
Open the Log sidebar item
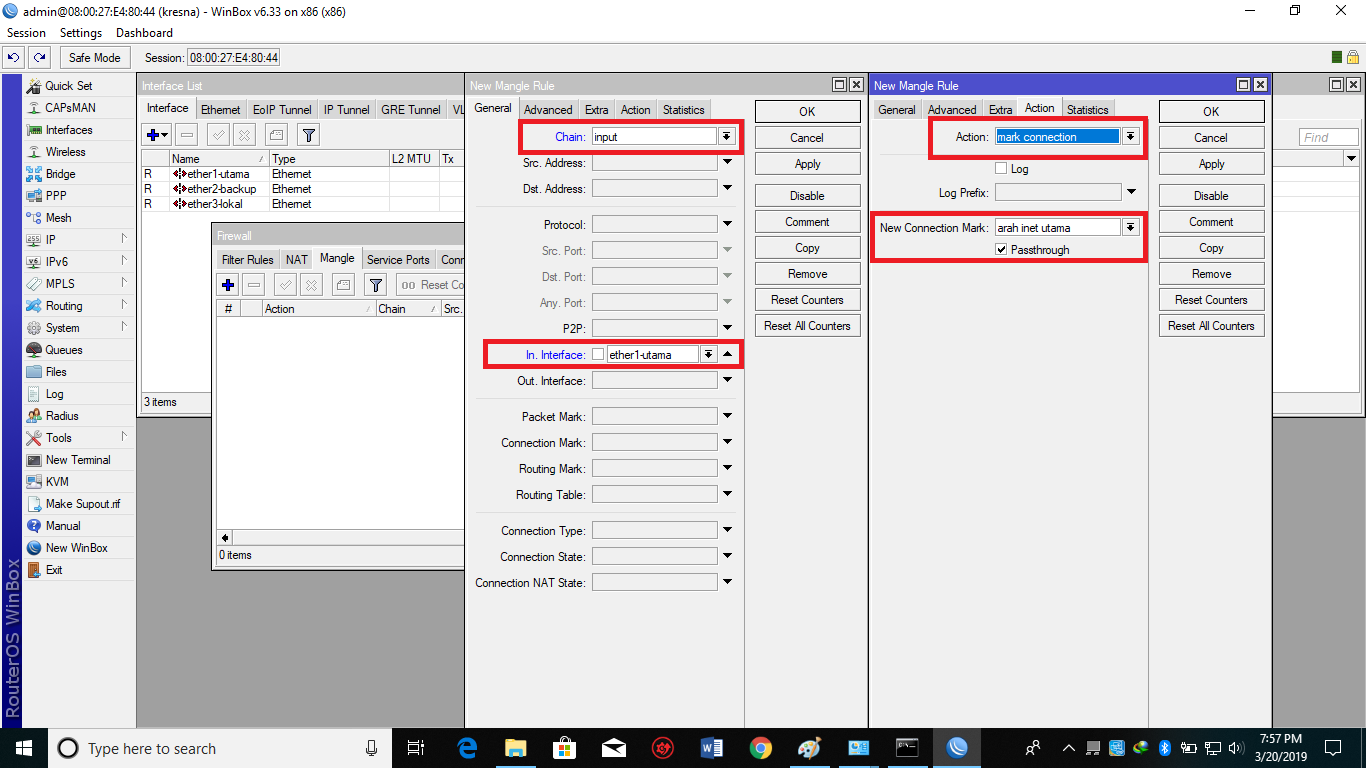[54, 394]
